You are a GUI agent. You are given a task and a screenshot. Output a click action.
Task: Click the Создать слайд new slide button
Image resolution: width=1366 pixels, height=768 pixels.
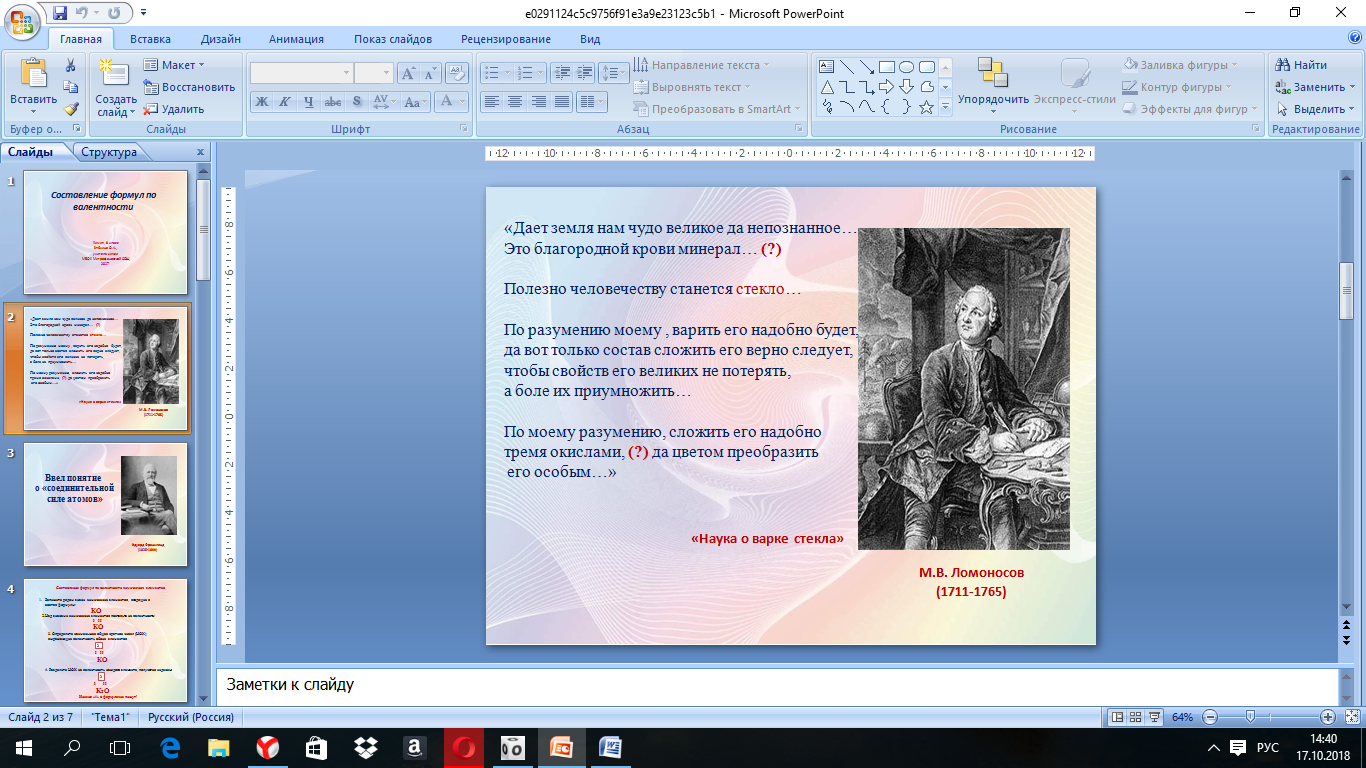(x=116, y=87)
